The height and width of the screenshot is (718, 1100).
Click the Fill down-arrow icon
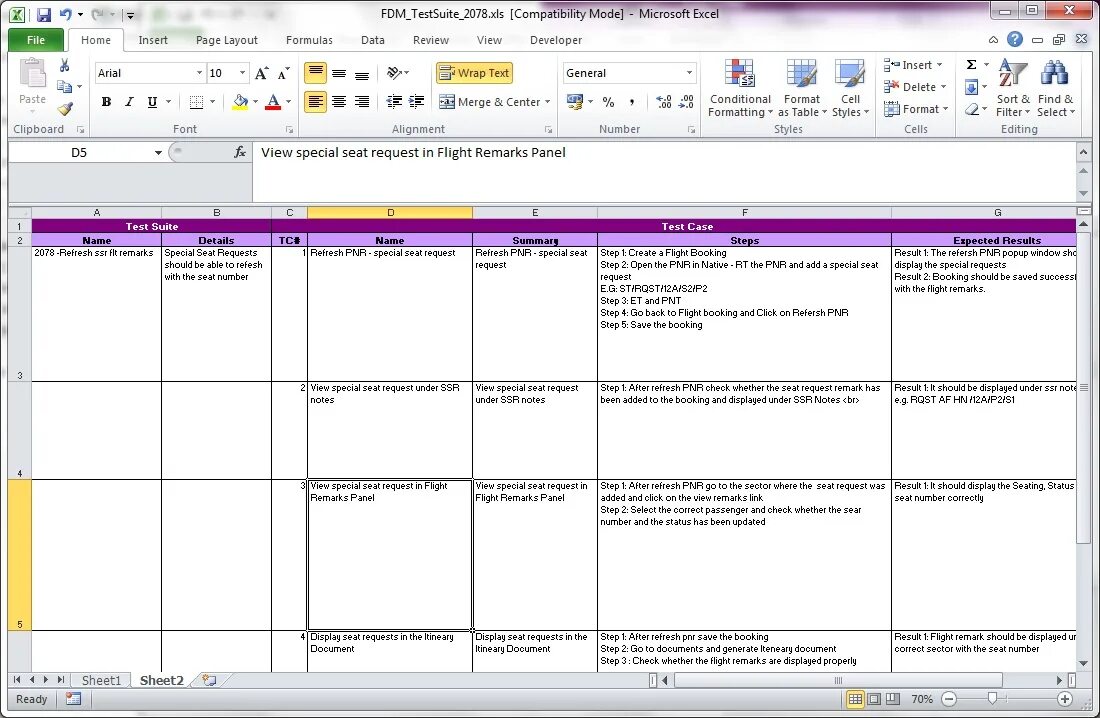(972, 87)
